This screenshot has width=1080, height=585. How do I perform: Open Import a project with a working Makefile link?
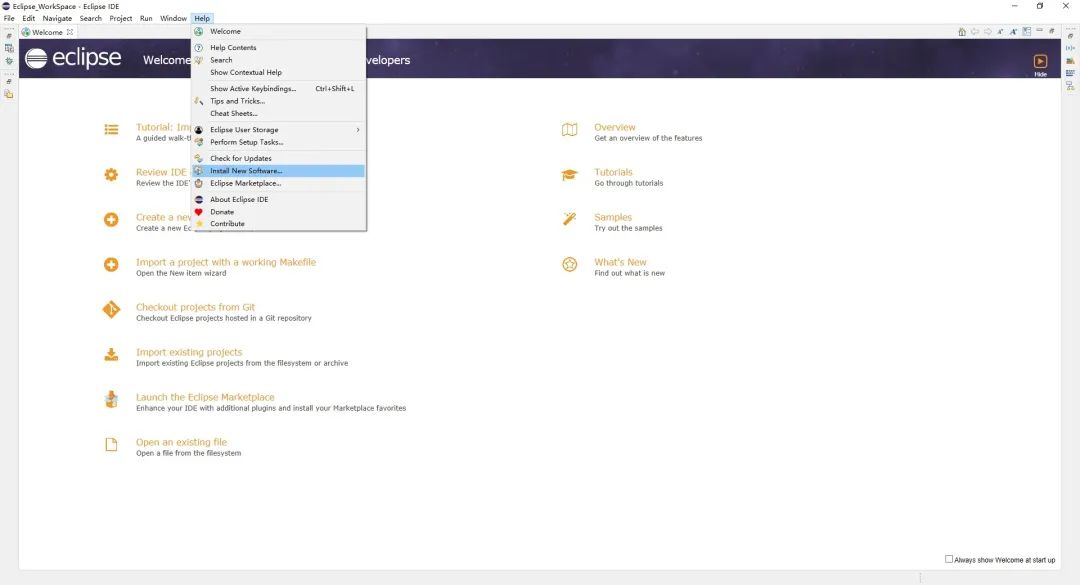226,262
